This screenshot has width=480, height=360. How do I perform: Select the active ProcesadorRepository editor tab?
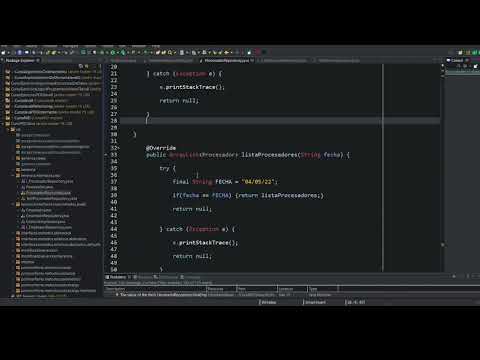[226, 61]
